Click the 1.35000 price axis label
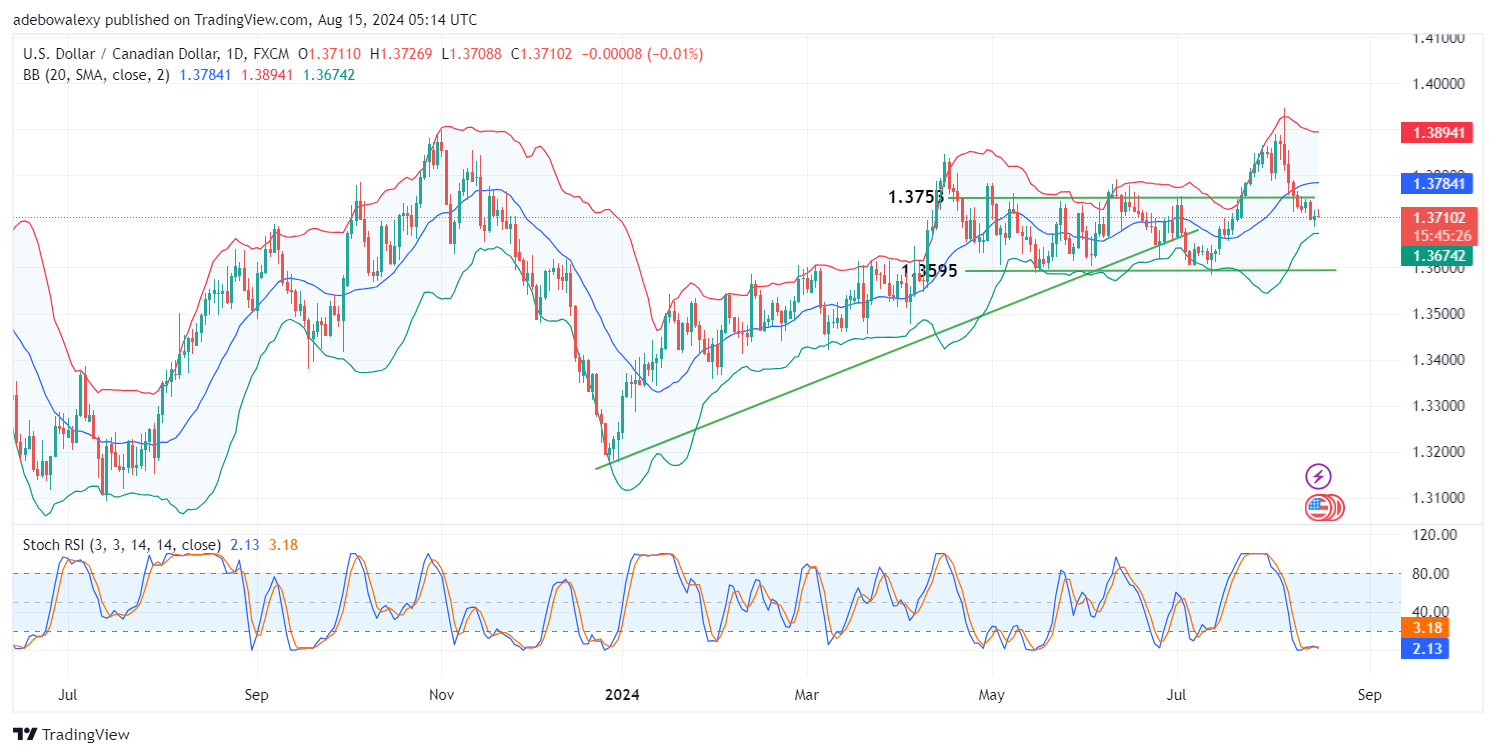 click(x=1438, y=314)
